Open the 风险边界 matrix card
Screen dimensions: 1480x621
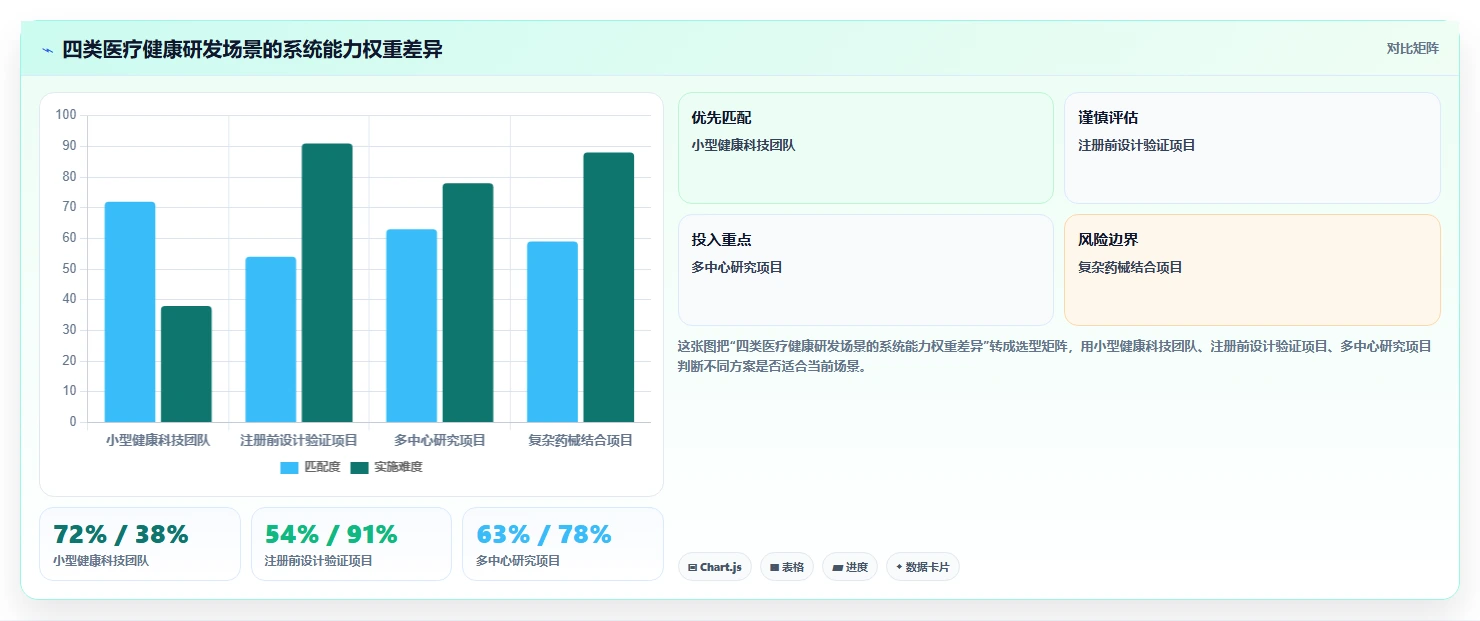pos(1252,270)
